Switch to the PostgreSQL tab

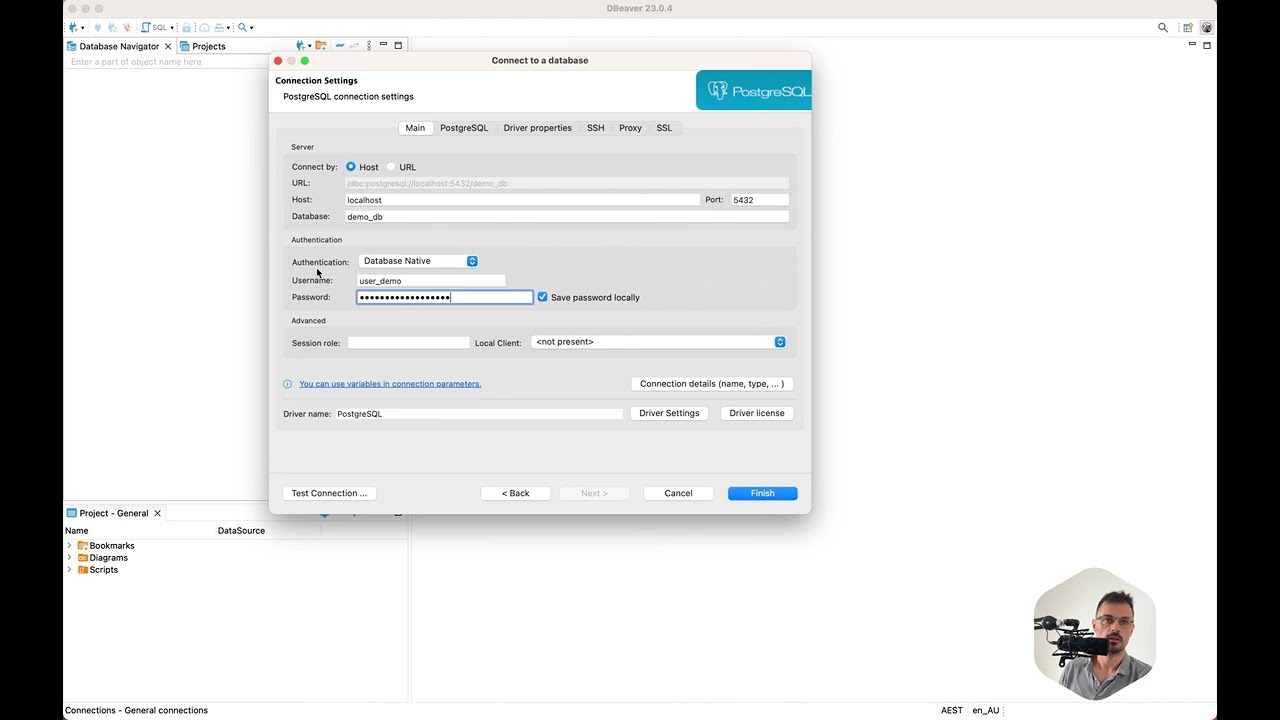tap(464, 128)
